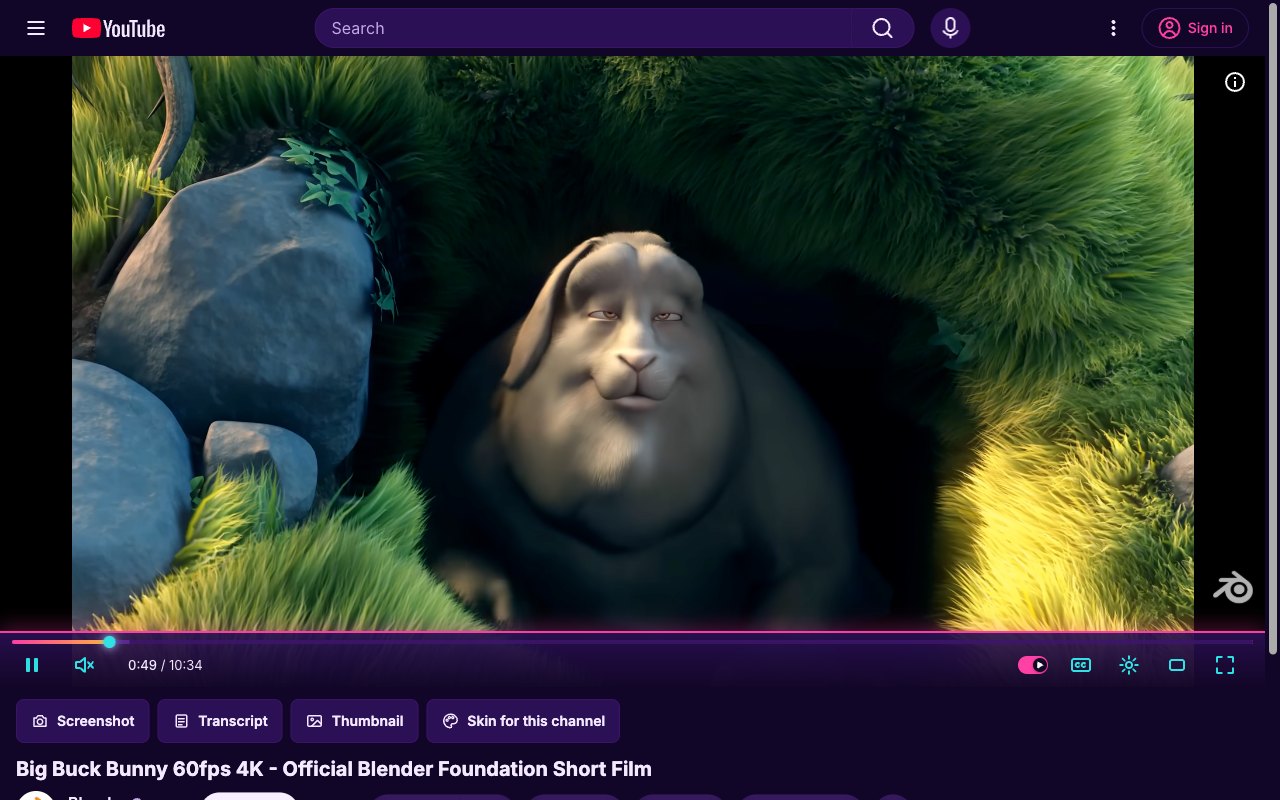
Task: Click the Search text field
Action: pyautogui.click(x=584, y=28)
